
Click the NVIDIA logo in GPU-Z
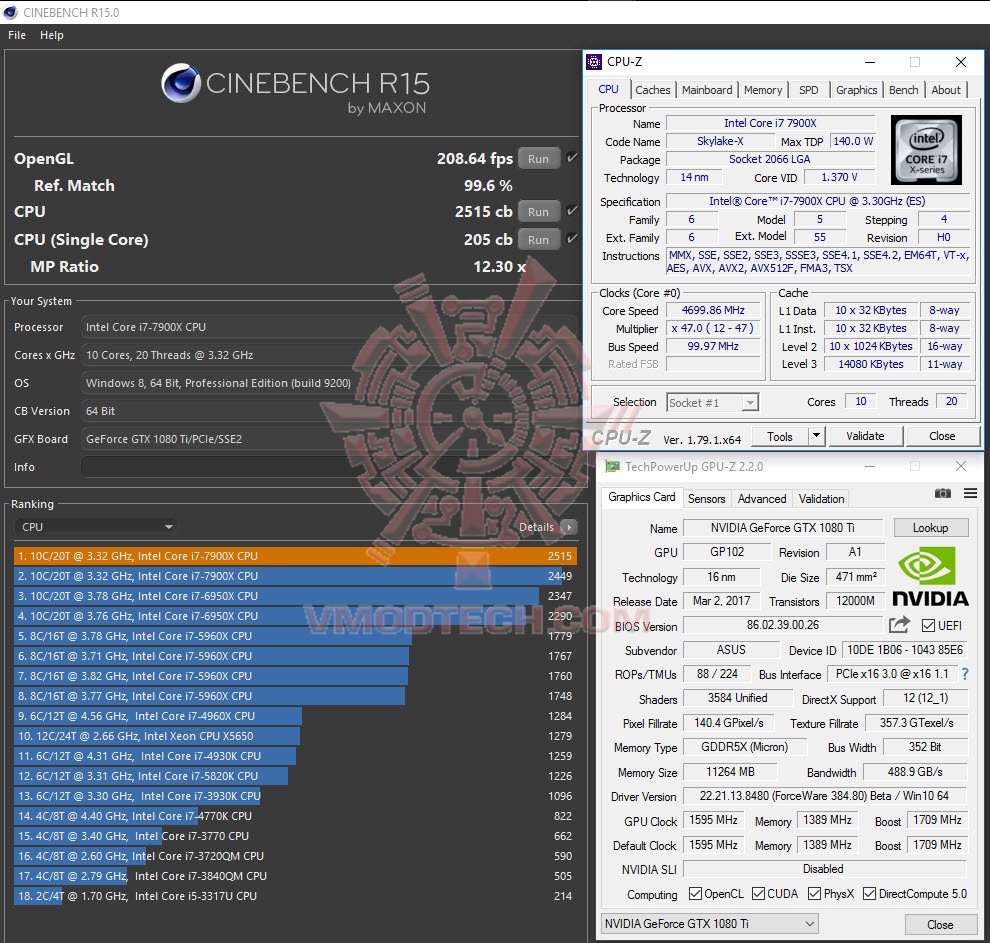(x=930, y=576)
